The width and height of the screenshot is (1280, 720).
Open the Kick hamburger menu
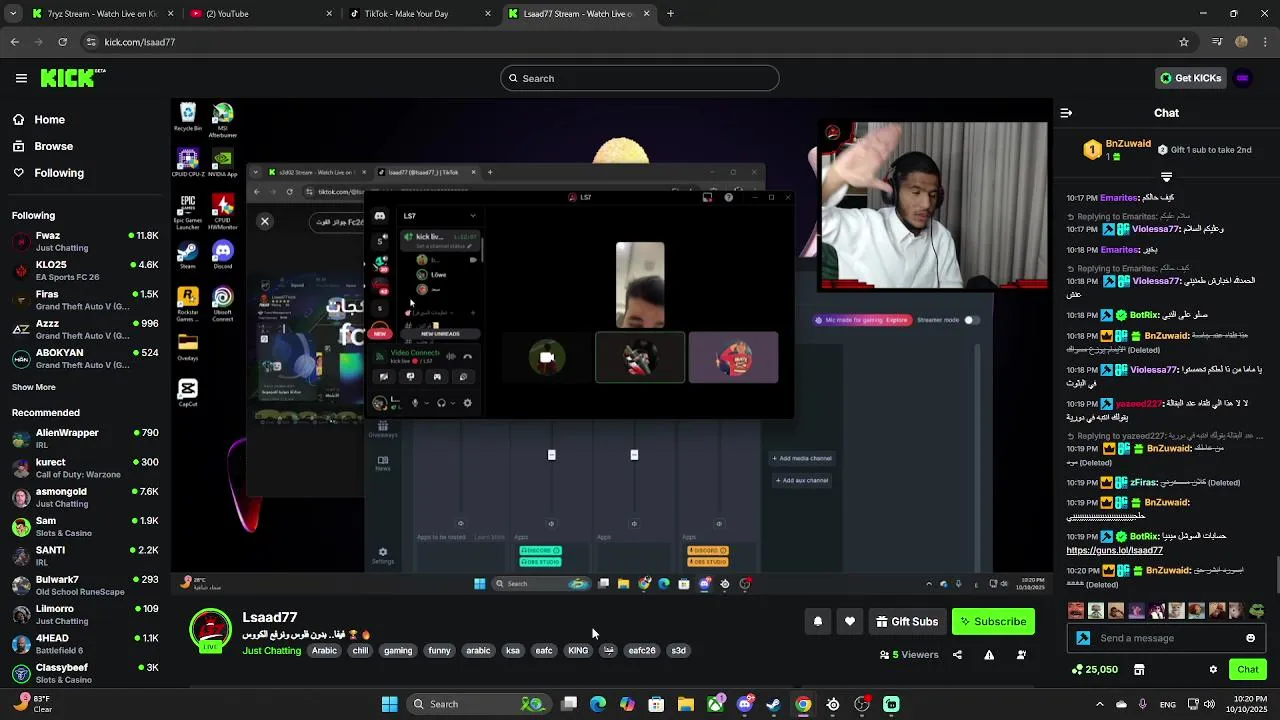tap(21, 78)
